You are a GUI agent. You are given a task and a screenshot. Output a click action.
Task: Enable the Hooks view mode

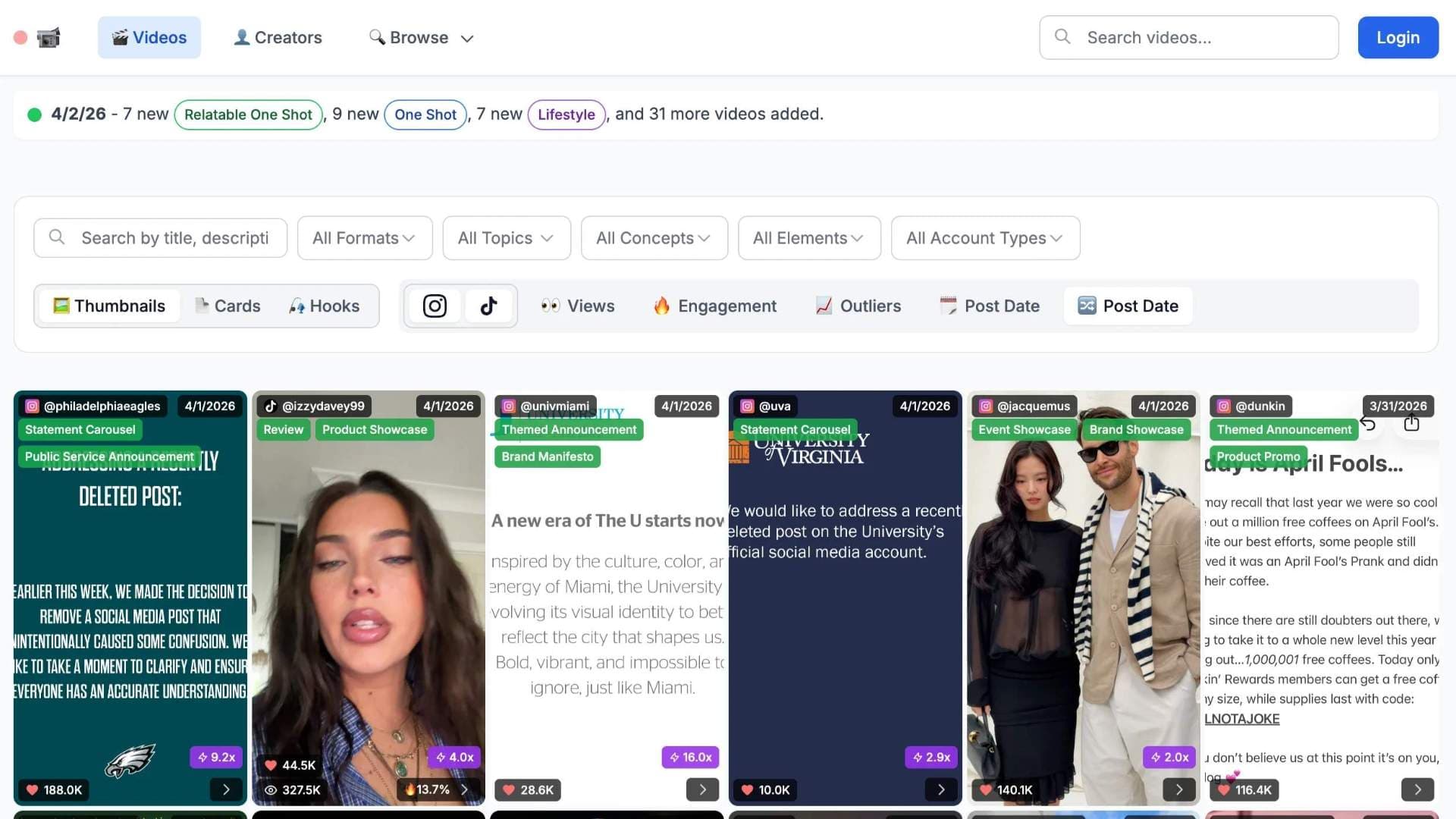(x=325, y=306)
